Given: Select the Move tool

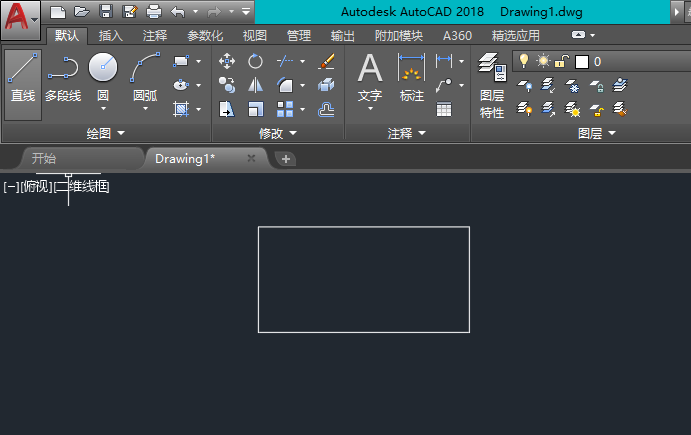Looking at the screenshot, I should (227, 61).
